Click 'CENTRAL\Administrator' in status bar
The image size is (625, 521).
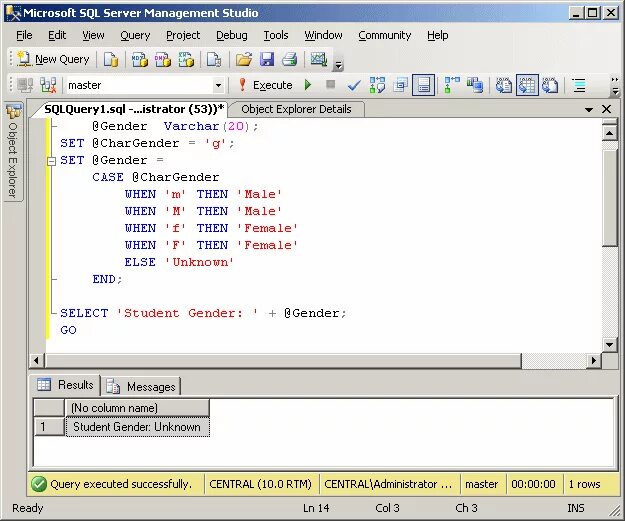click(389, 484)
